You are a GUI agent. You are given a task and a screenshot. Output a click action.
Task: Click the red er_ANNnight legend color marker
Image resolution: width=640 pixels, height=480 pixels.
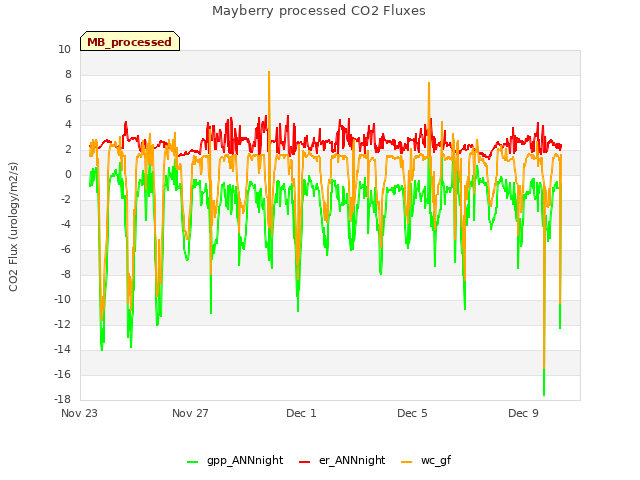304,462
